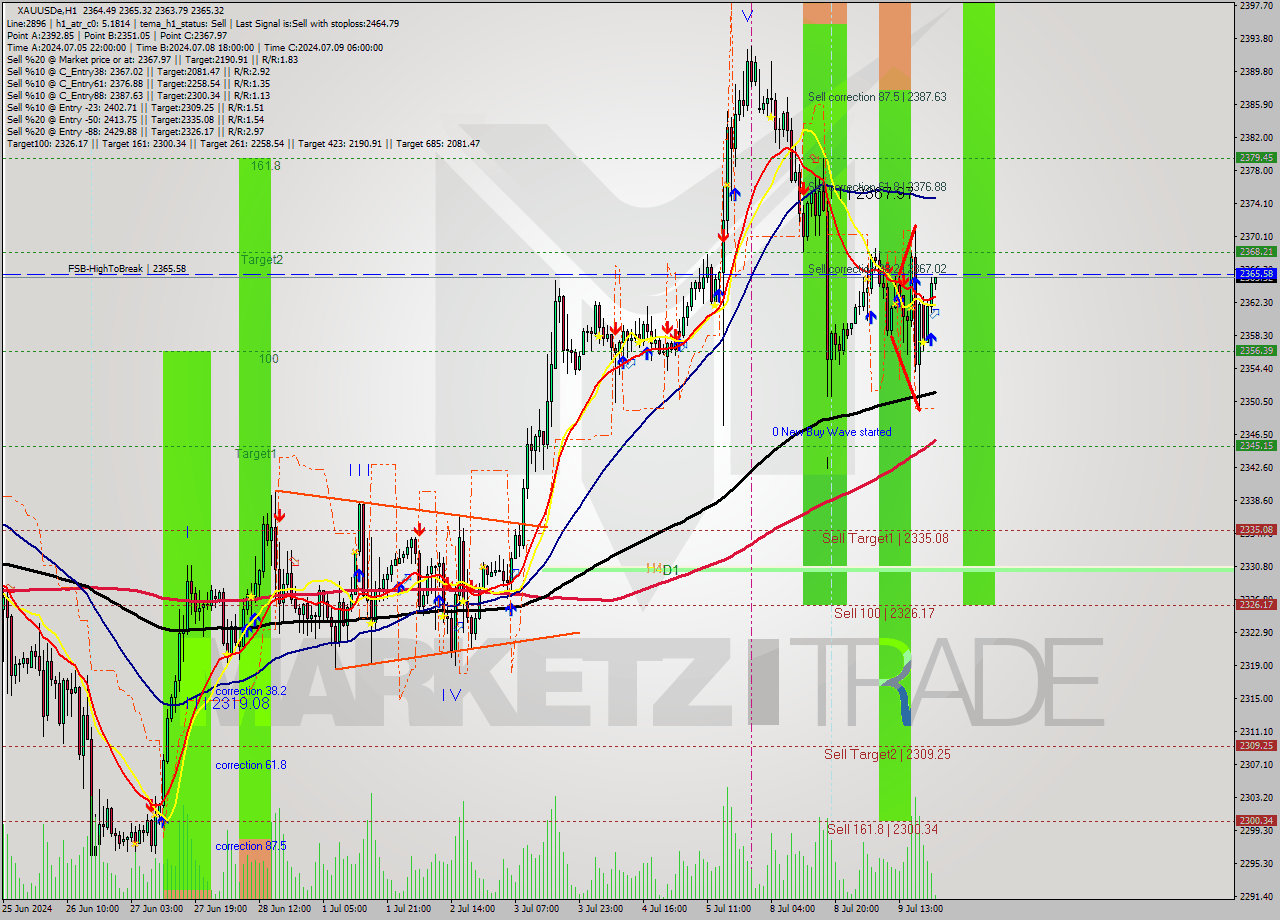
Task: Click the '0 New Buy Wave started' label
Action: click(831, 432)
